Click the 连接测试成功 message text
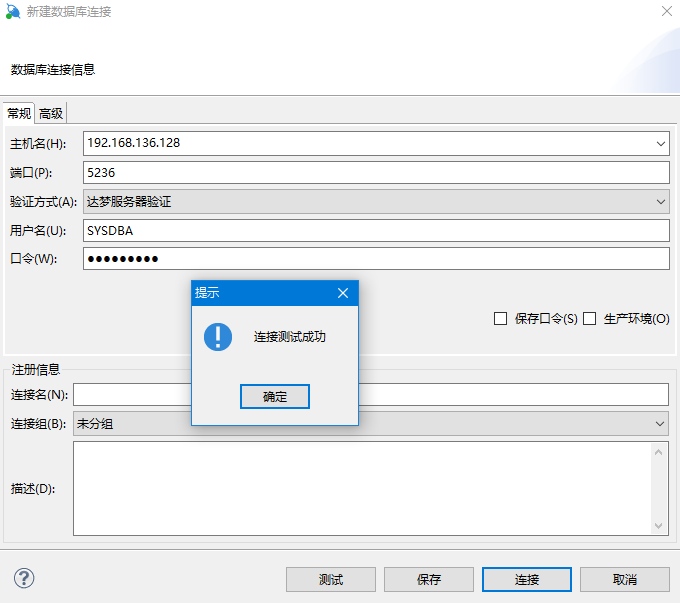680x603 pixels. point(289,337)
